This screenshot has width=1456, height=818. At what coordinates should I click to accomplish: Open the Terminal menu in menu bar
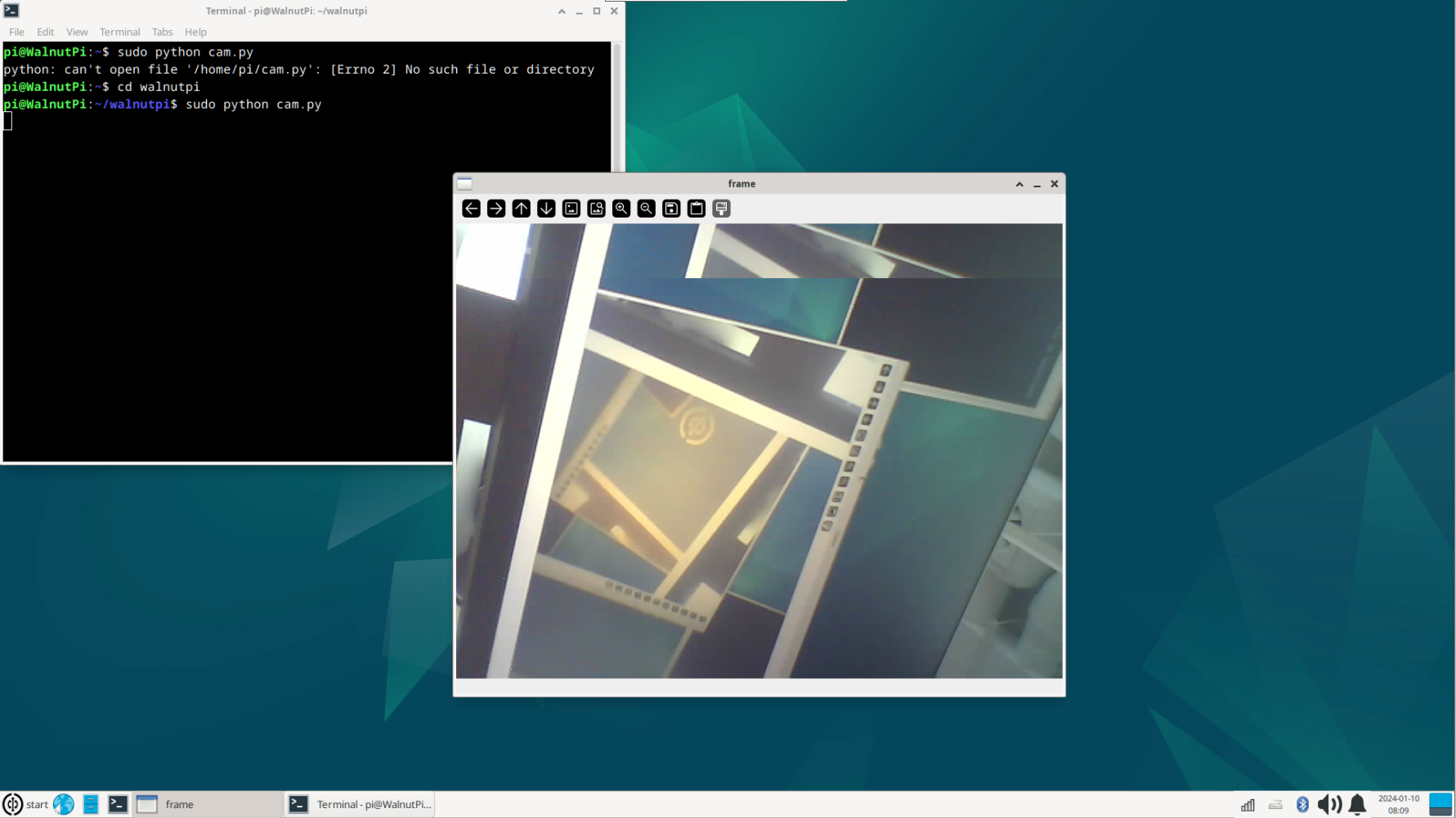click(x=119, y=32)
